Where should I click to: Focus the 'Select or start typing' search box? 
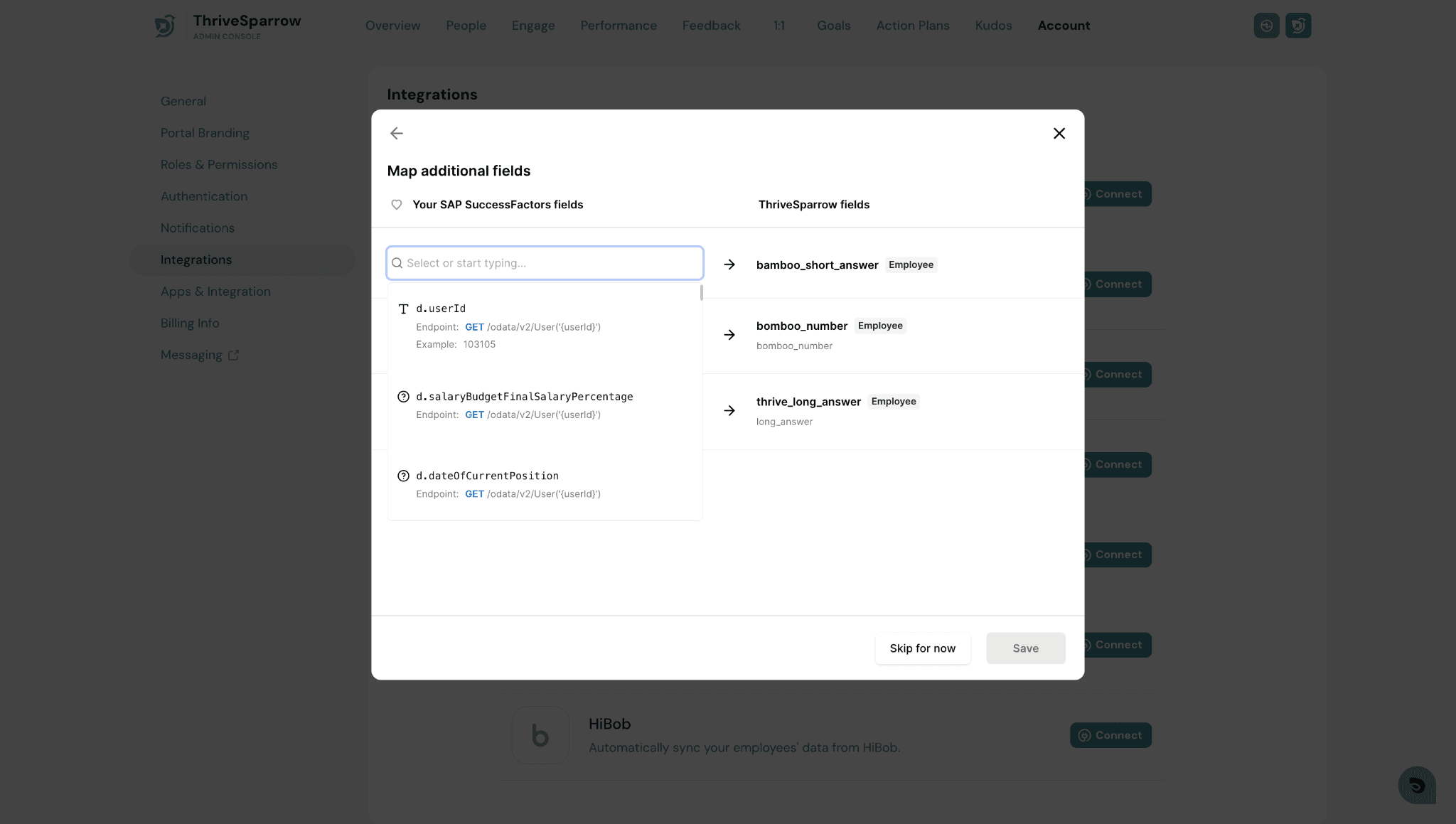pyautogui.click(x=545, y=263)
